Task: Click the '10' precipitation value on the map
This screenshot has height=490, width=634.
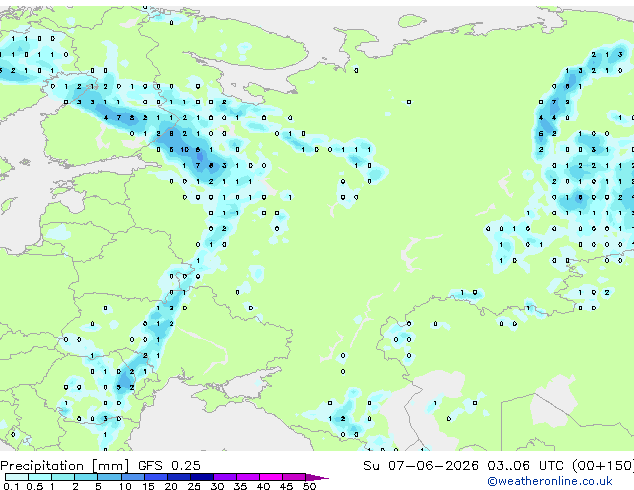Action: click(184, 150)
